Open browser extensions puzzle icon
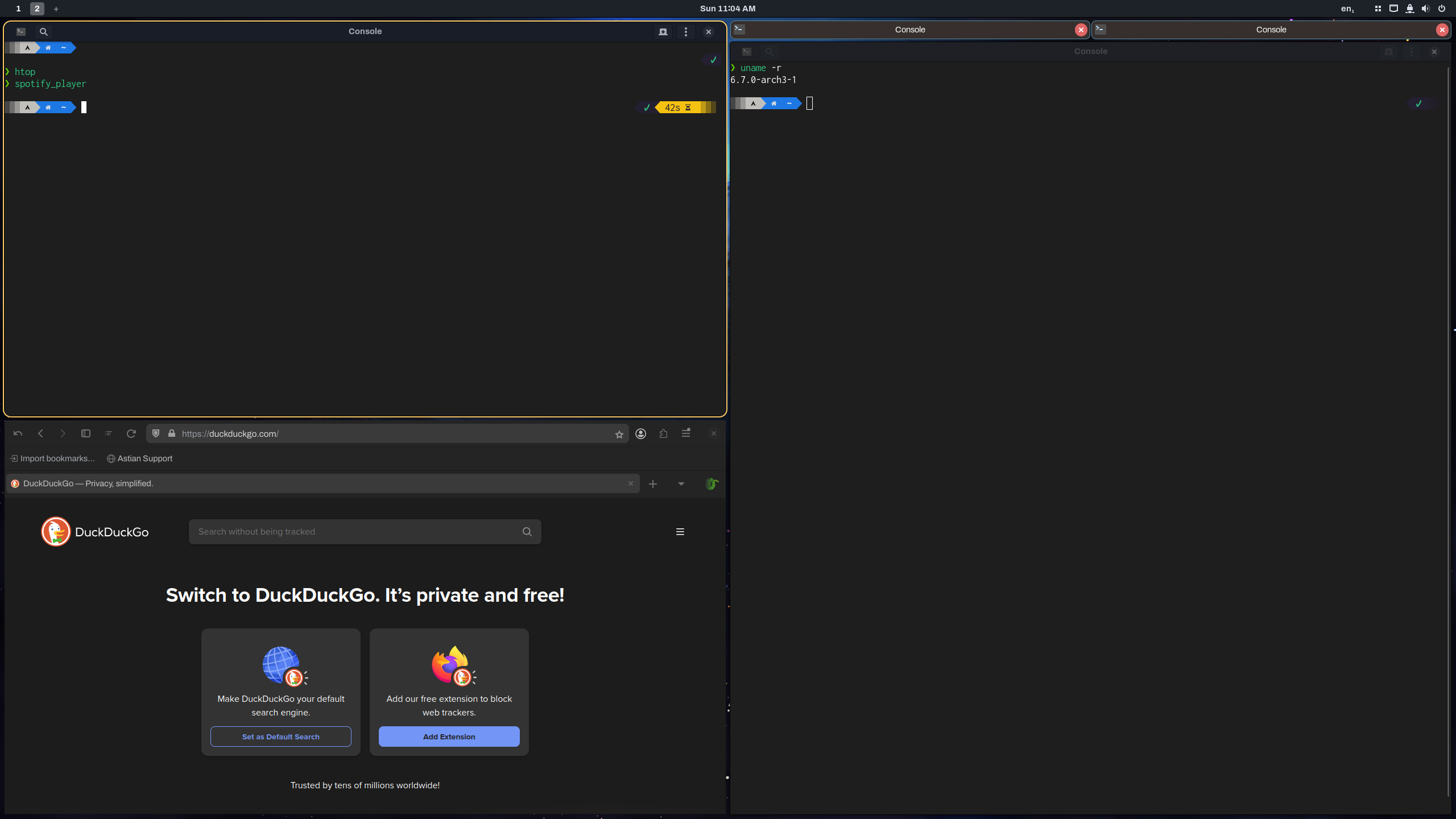The height and width of the screenshot is (819, 1456). (664, 433)
